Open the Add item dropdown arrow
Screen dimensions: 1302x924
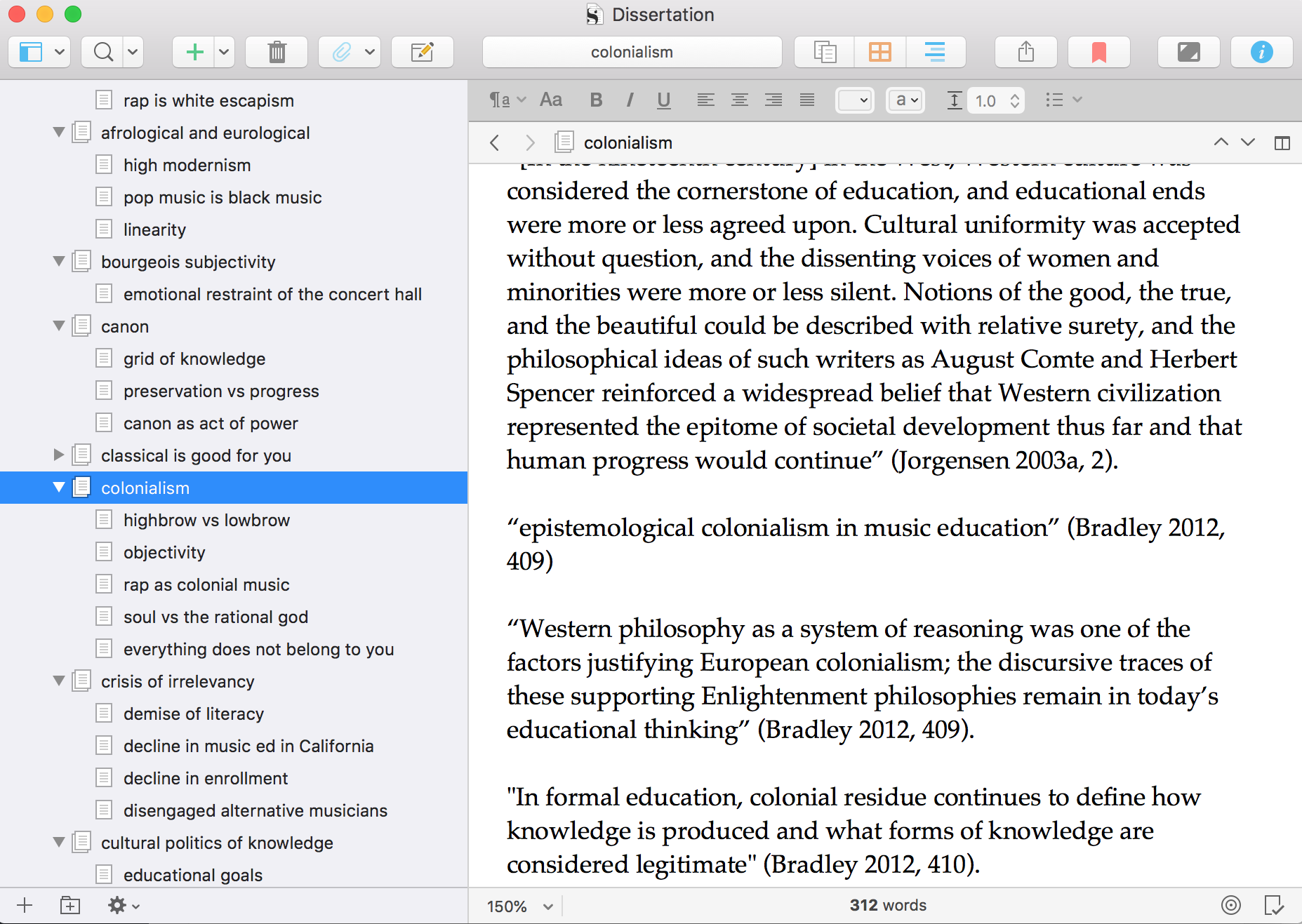(x=224, y=52)
